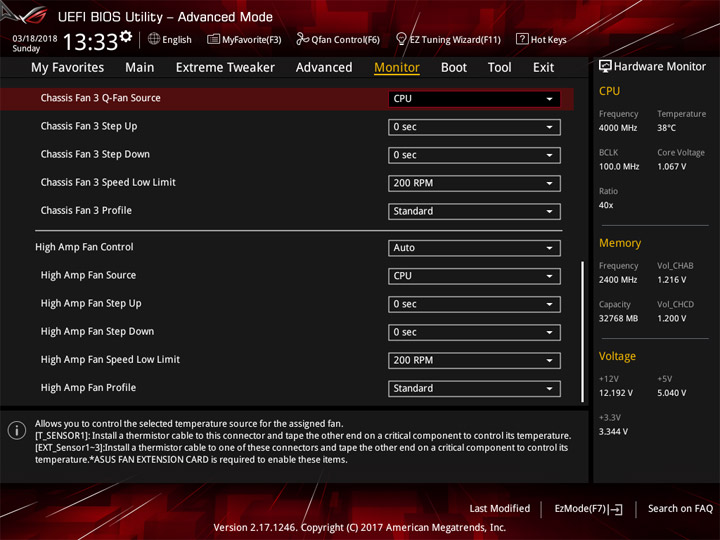Open High Amp Fan Profile dropdown
Viewport: 720px width, 540px height.
(474, 388)
